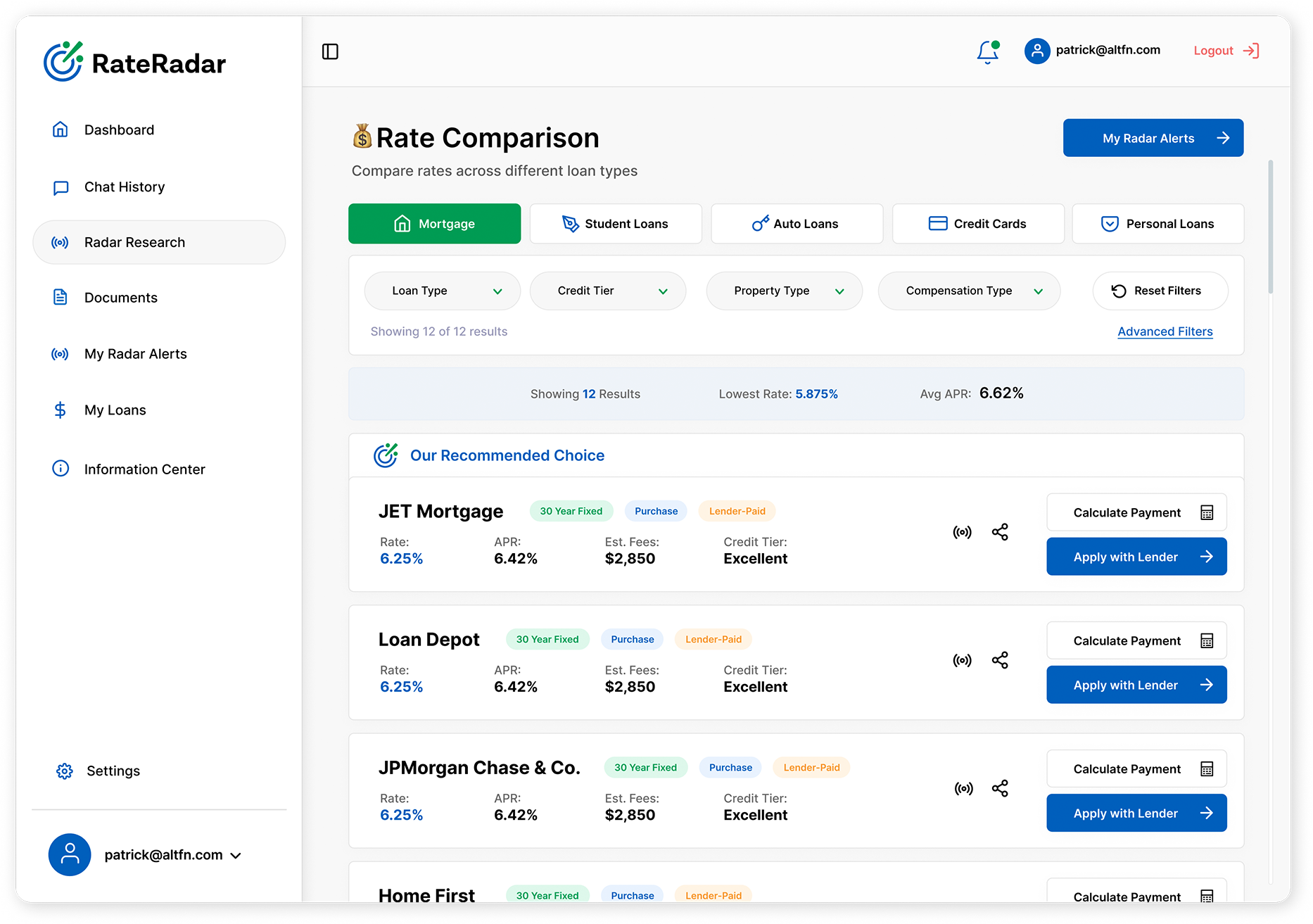Expand the Credit Tier dropdown

point(608,291)
